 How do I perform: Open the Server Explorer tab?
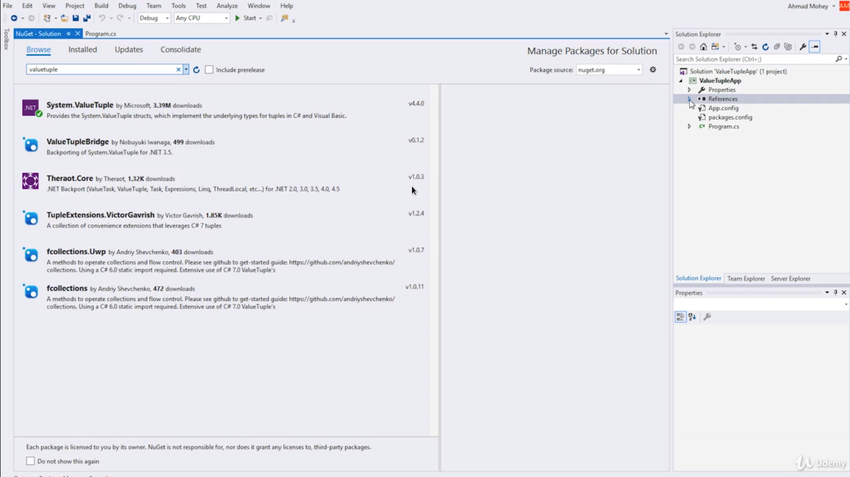(790, 279)
